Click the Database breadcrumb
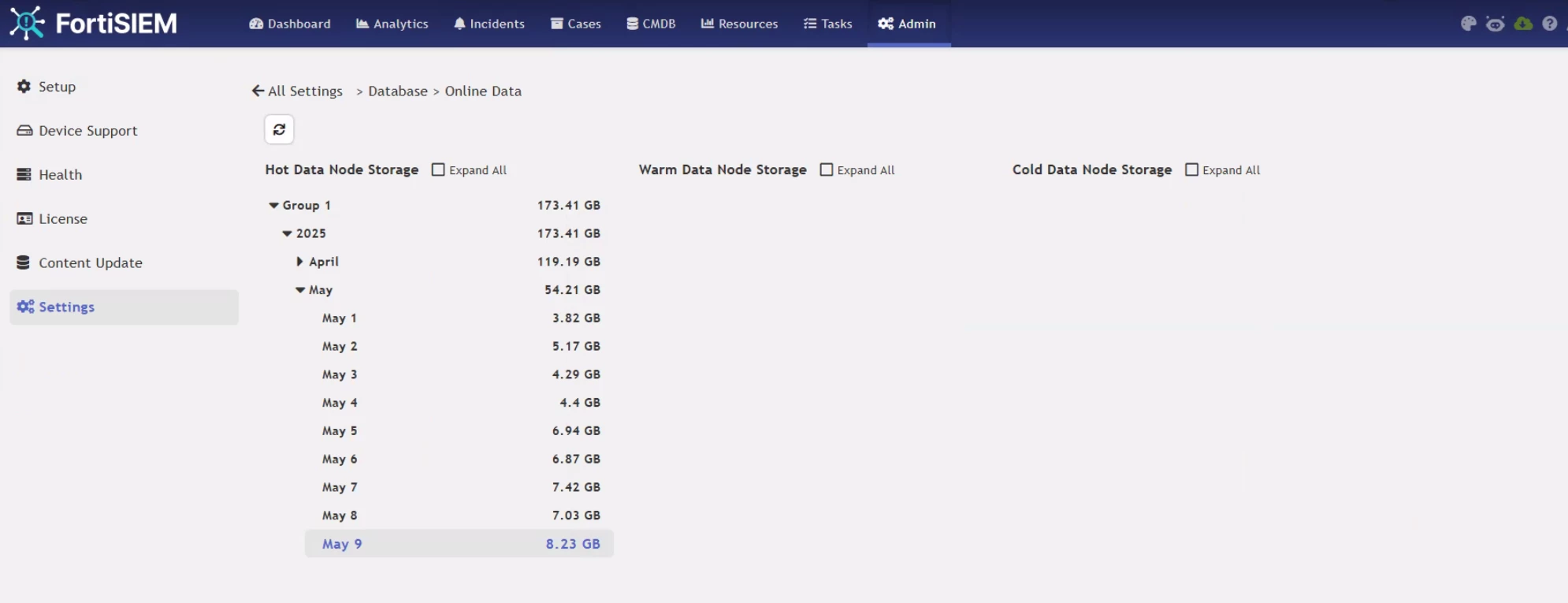Screen dimensions: 1568x603 (x=398, y=91)
